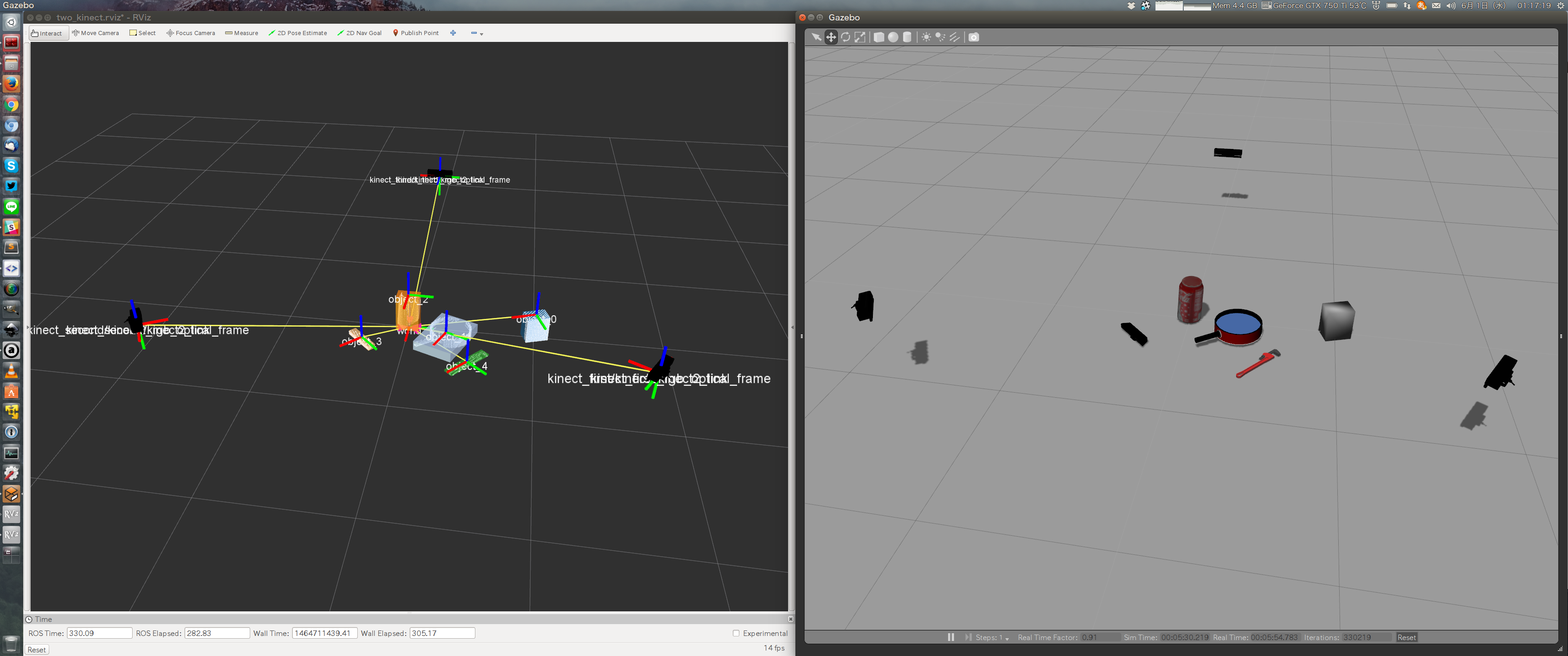Step the Gazebo simulation forward
This screenshot has height=656, width=1568.
tap(968, 637)
